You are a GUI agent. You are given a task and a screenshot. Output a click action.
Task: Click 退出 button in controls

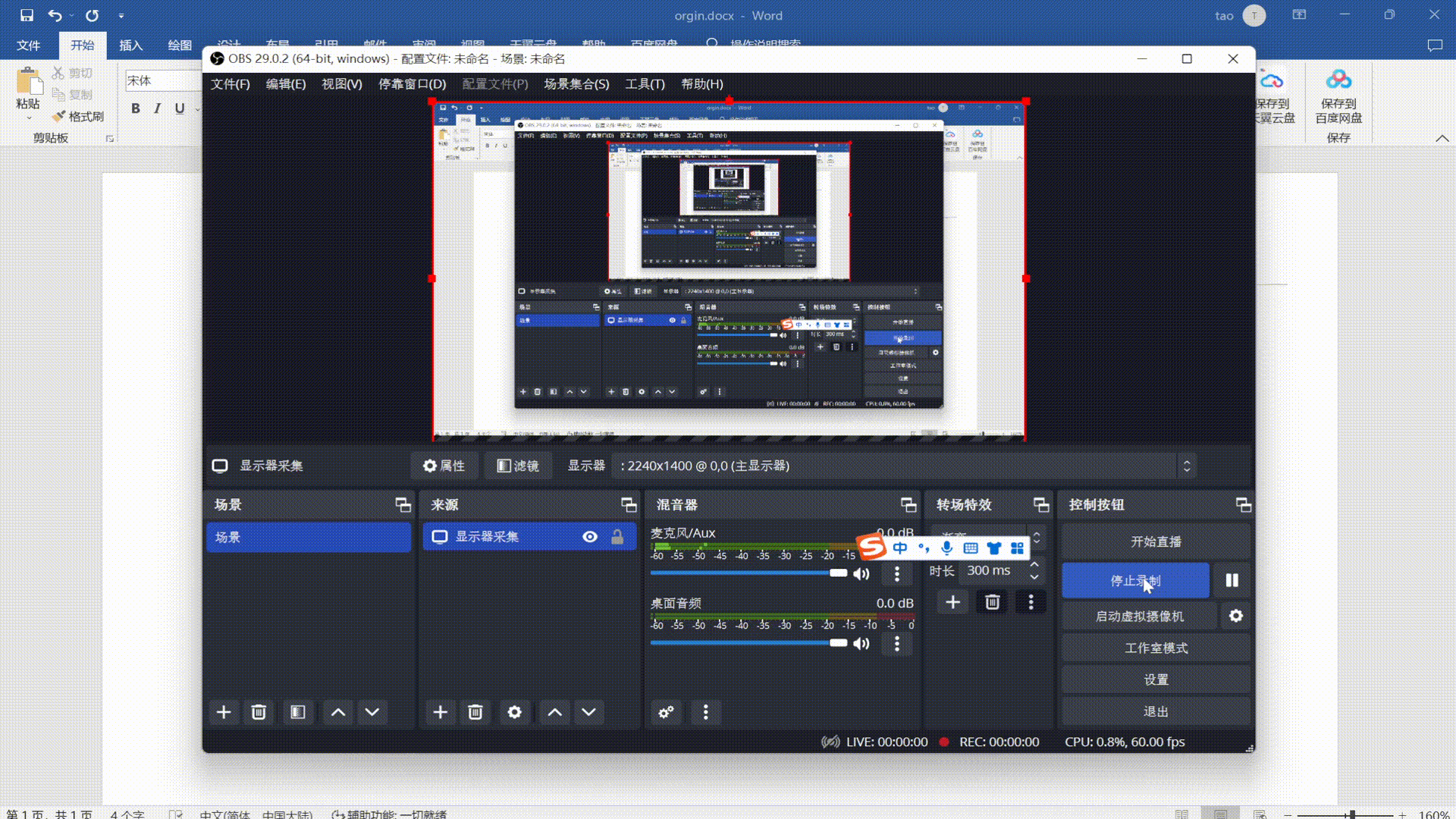pos(1156,711)
